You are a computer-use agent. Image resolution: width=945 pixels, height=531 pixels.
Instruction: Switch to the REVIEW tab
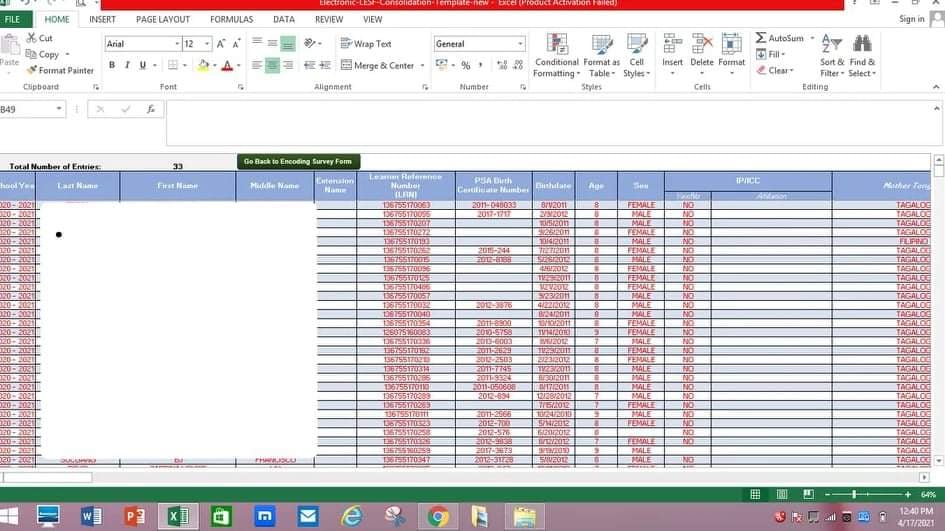[x=329, y=19]
